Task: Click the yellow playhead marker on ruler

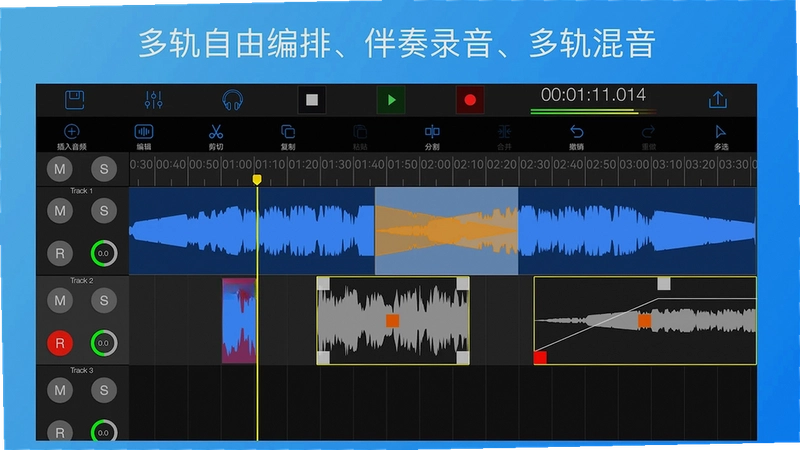Action: pos(257,180)
